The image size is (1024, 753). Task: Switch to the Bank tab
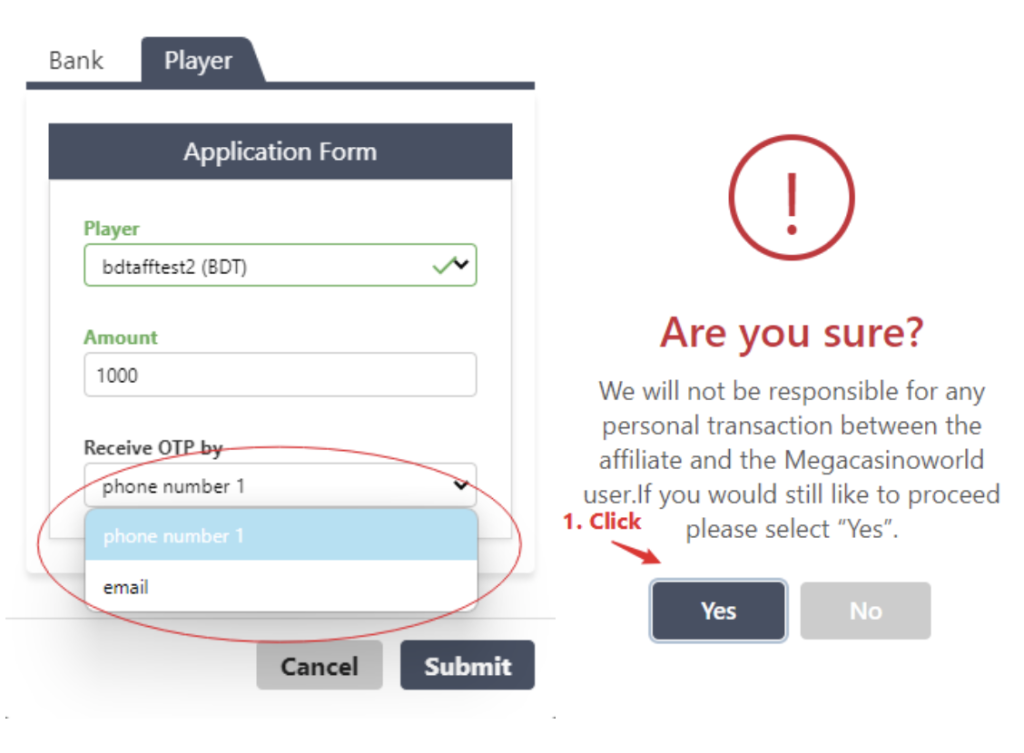(76, 60)
